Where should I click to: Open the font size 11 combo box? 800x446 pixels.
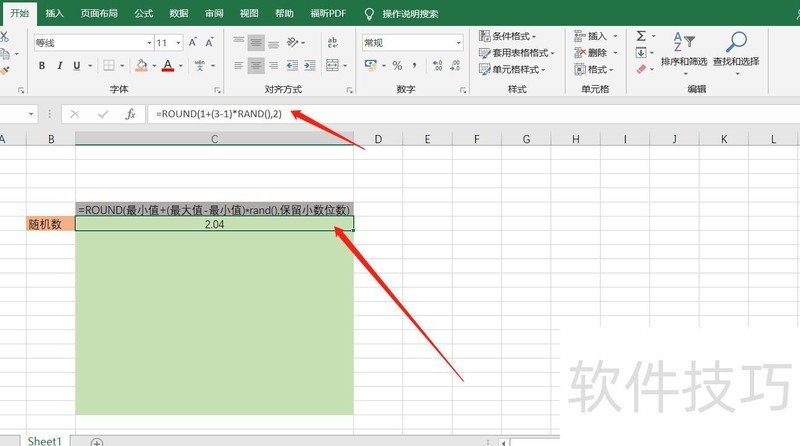tap(169, 43)
